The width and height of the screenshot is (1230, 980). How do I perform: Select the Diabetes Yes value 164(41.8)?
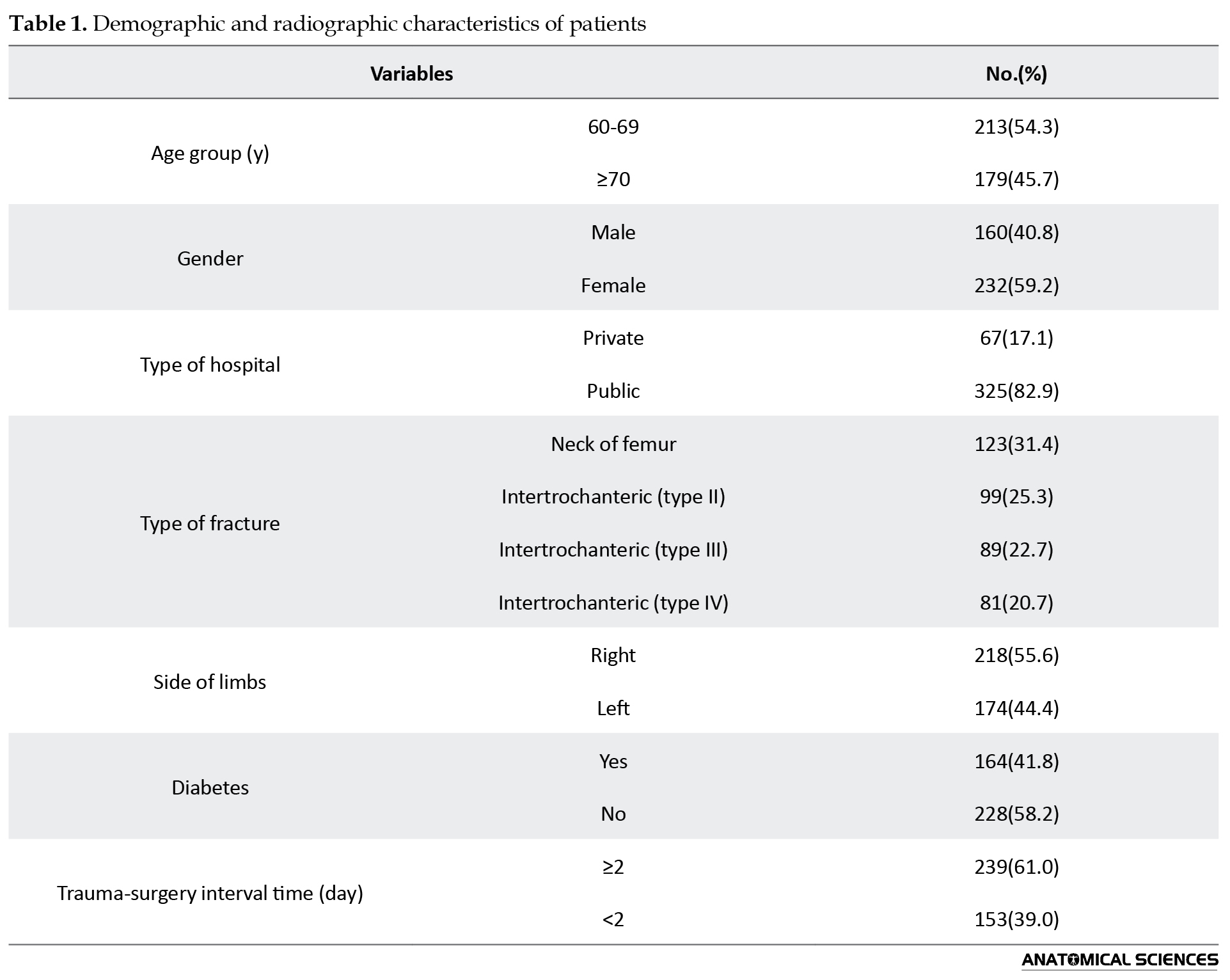(1016, 761)
